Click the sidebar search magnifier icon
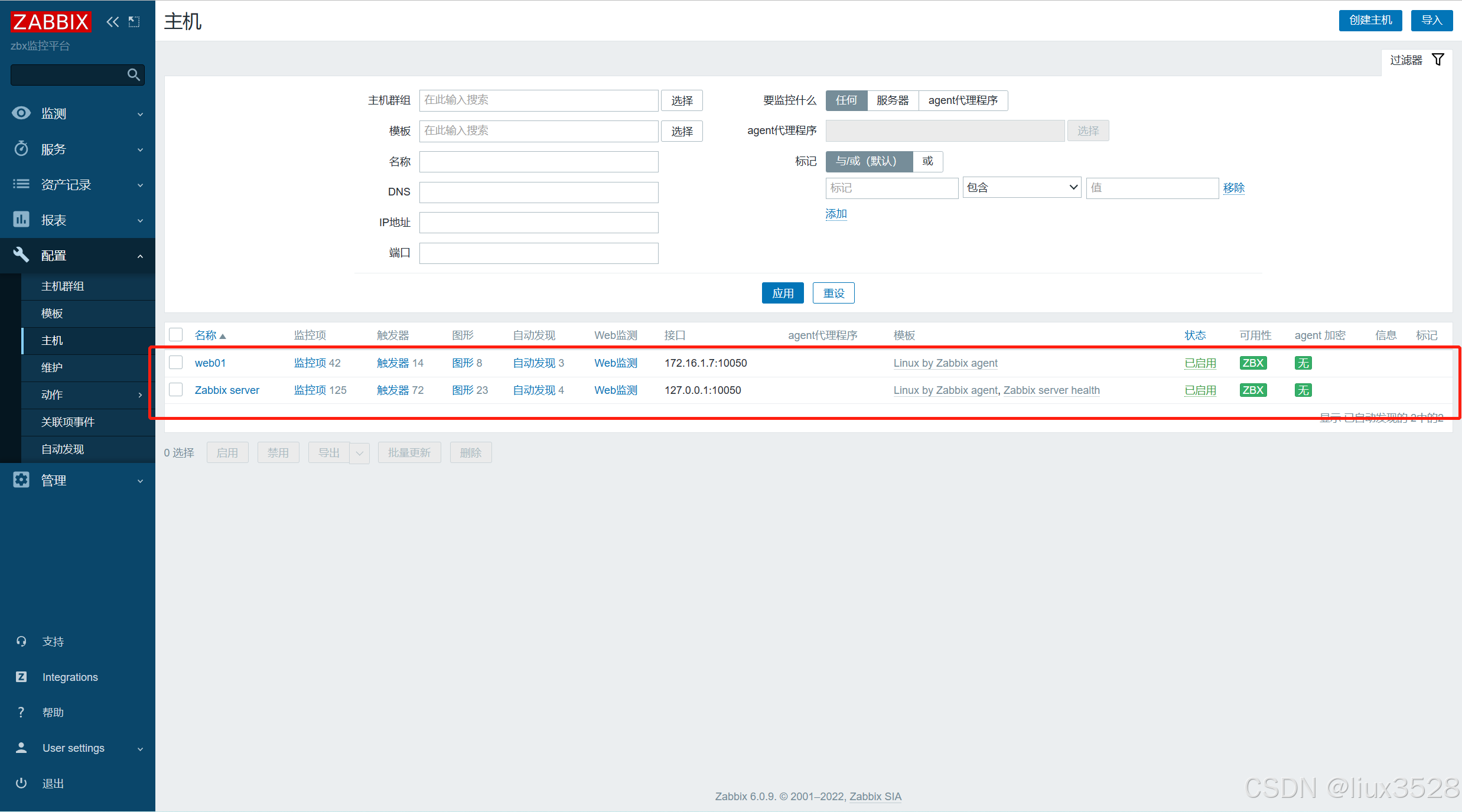The image size is (1462, 812). (x=133, y=75)
